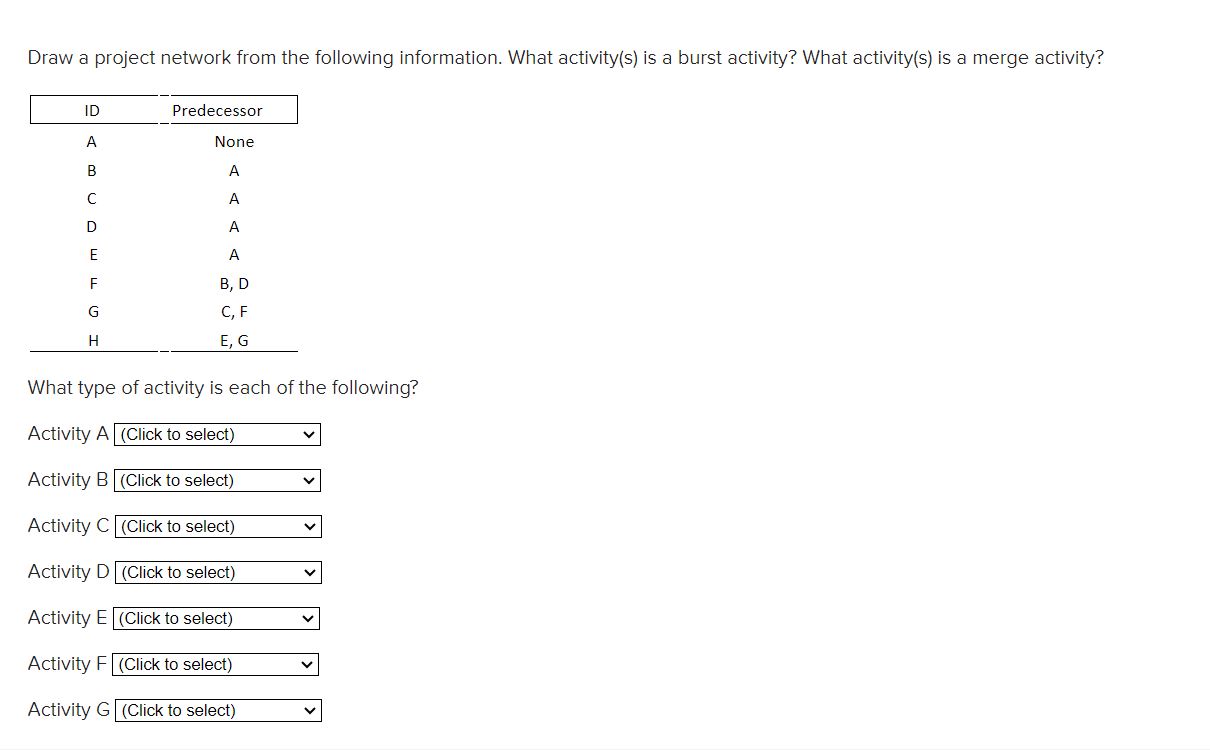Click the chevron on the Activity E control
This screenshot has height=750, width=1210.
[308, 618]
